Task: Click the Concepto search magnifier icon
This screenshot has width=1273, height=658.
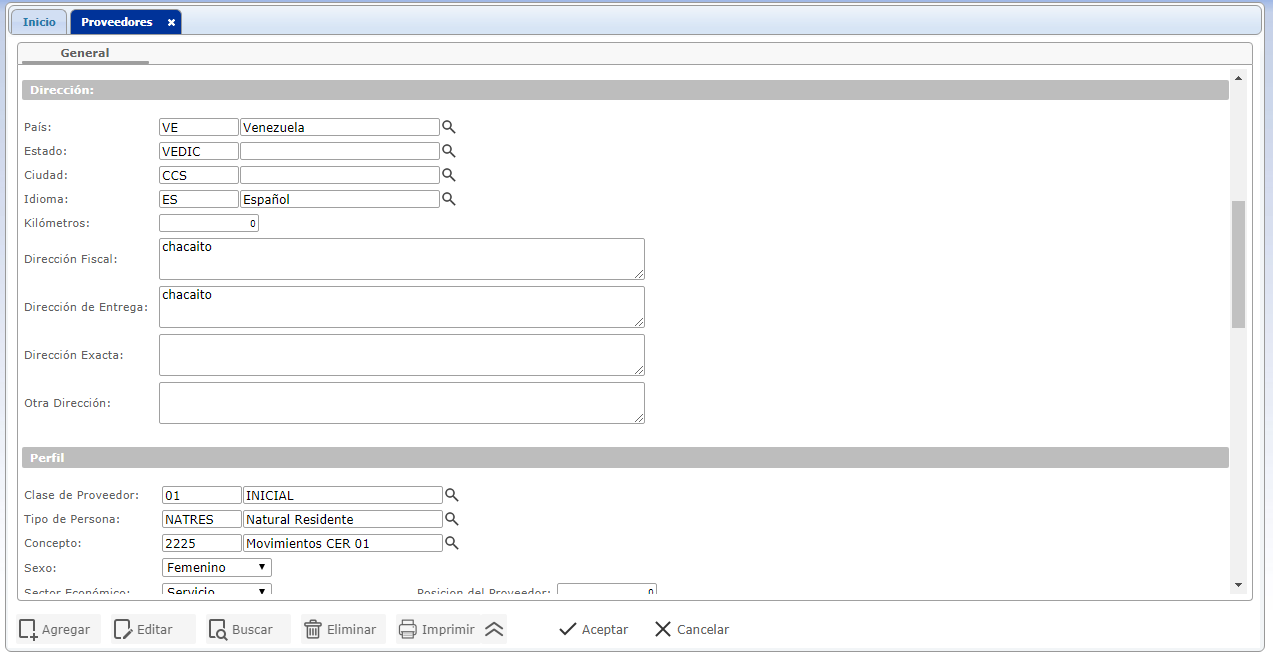Action: (x=451, y=543)
